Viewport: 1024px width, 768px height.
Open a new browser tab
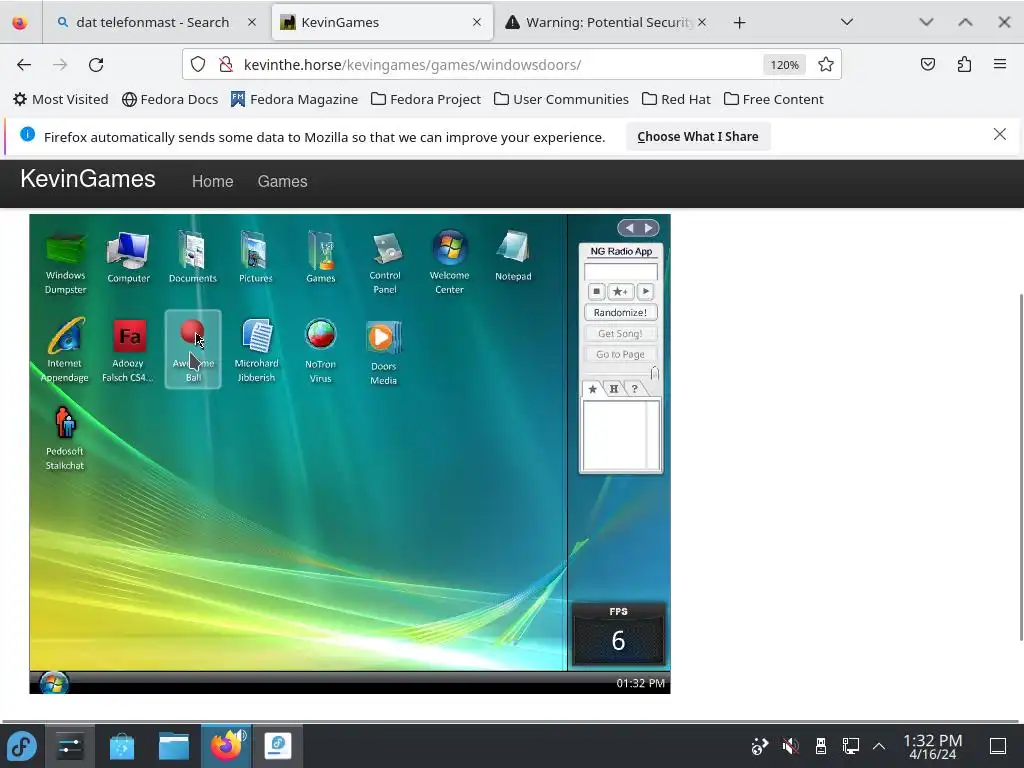pos(739,23)
